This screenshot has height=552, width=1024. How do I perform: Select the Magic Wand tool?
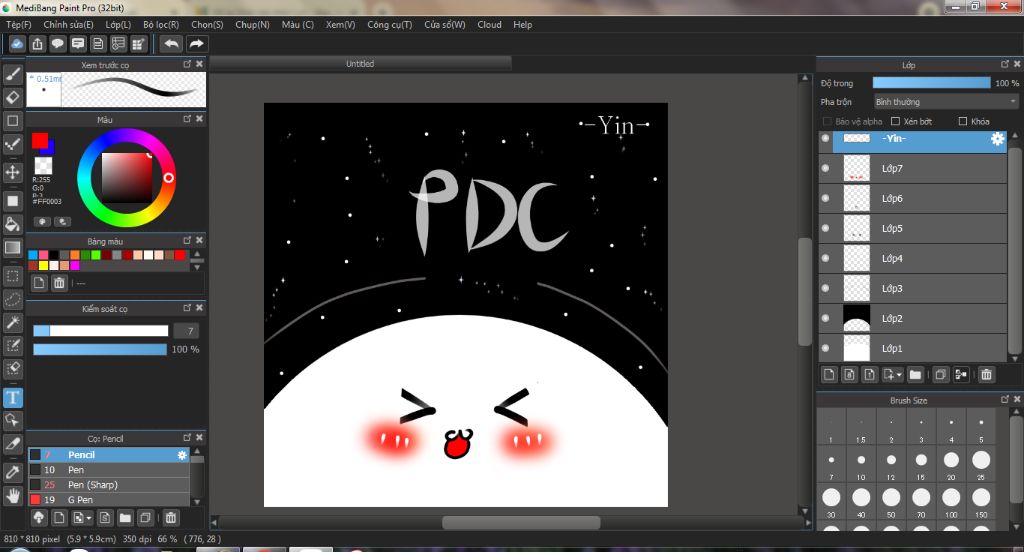tap(12, 322)
